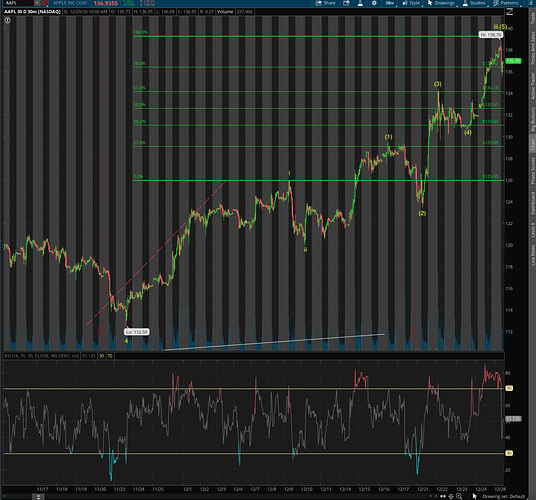Open the Drawings menu

(442, 3)
